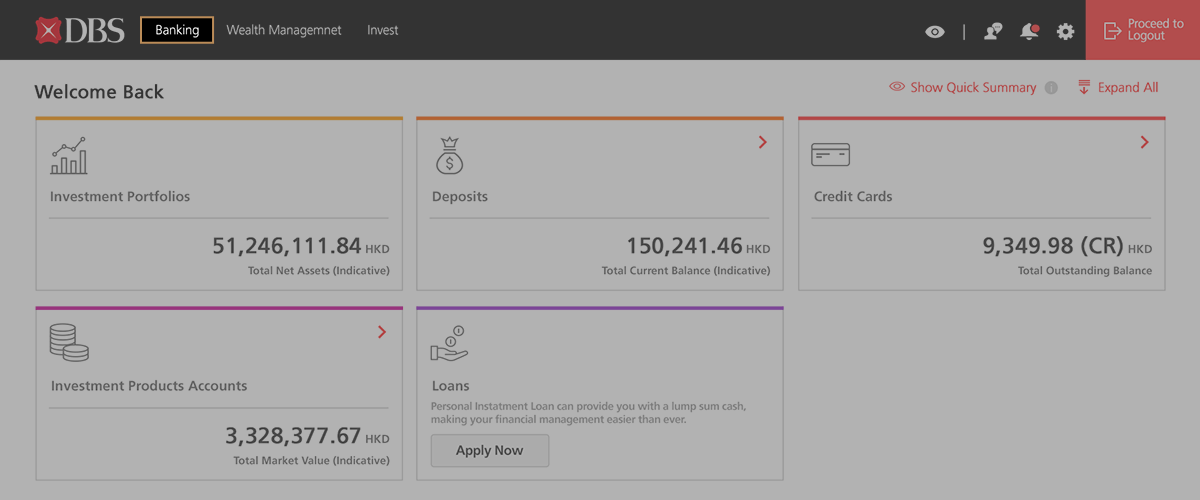Open the Invest tab

[382, 30]
